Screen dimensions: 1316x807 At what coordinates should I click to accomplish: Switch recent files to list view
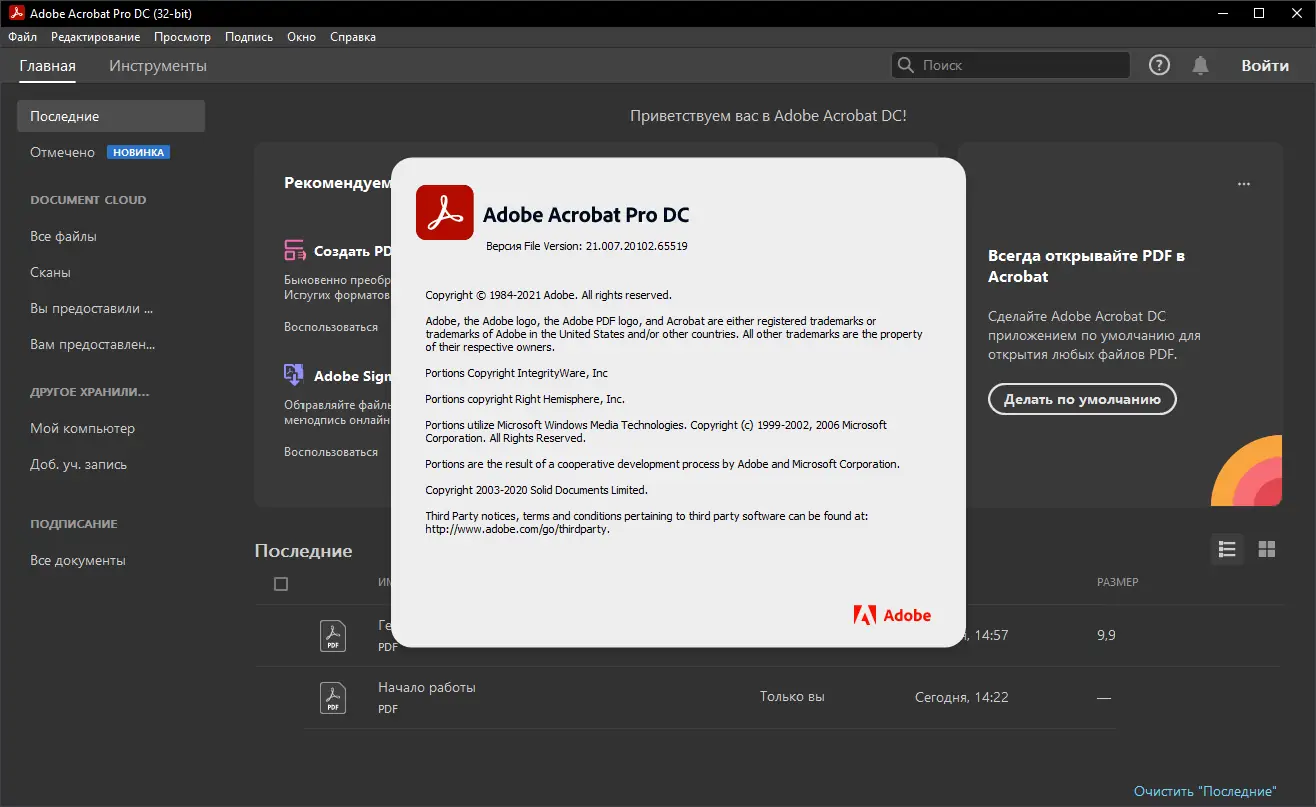(1227, 549)
